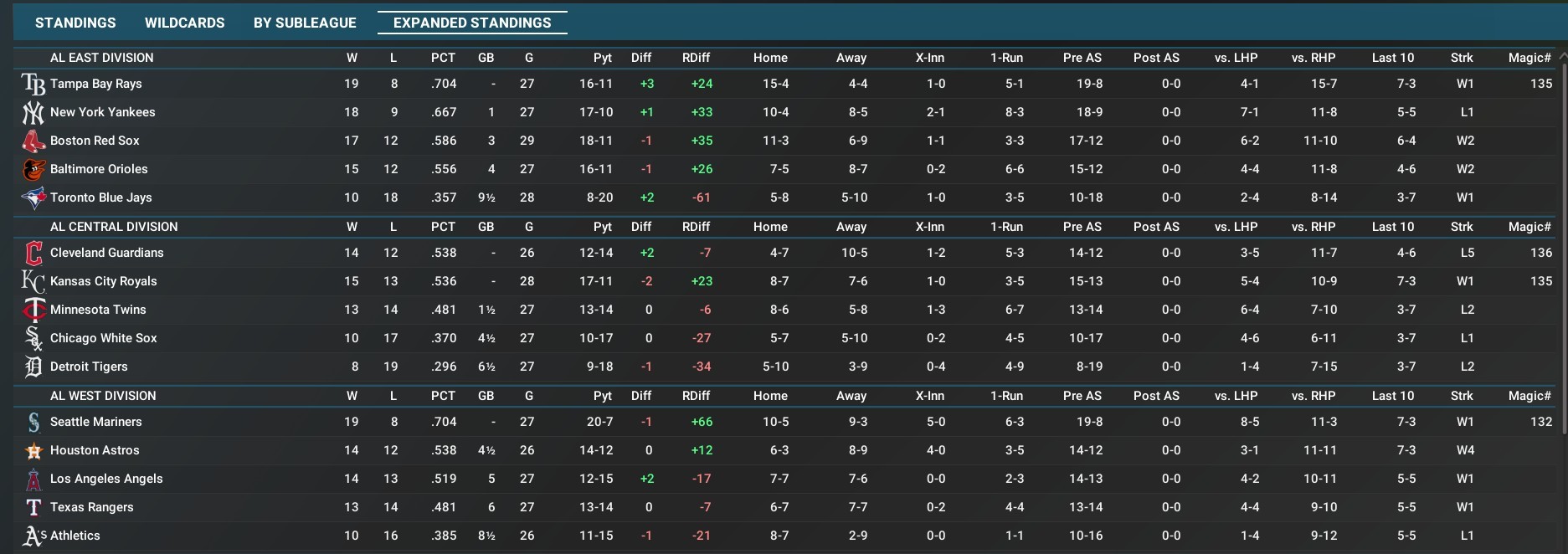Open the Seattle Mariners team link
This screenshot has height=554, width=1568.
click(x=95, y=422)
